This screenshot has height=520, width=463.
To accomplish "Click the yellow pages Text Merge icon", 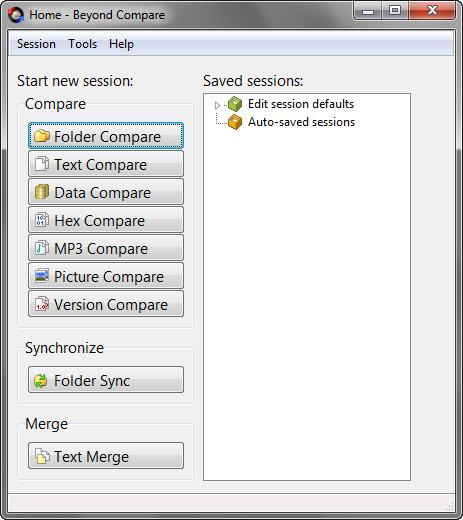I will click(42, 456).
